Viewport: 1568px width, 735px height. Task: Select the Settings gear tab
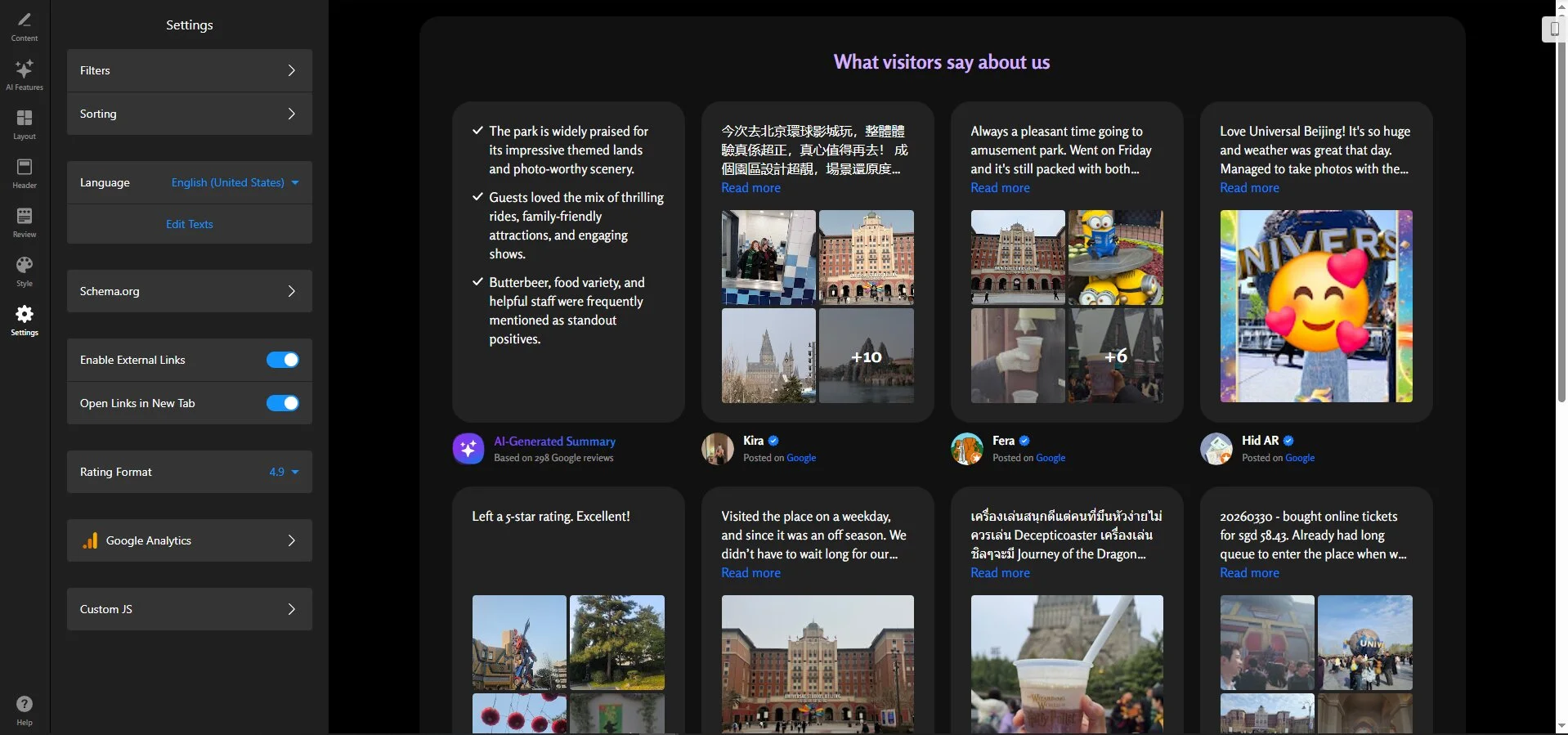(25, 320)
